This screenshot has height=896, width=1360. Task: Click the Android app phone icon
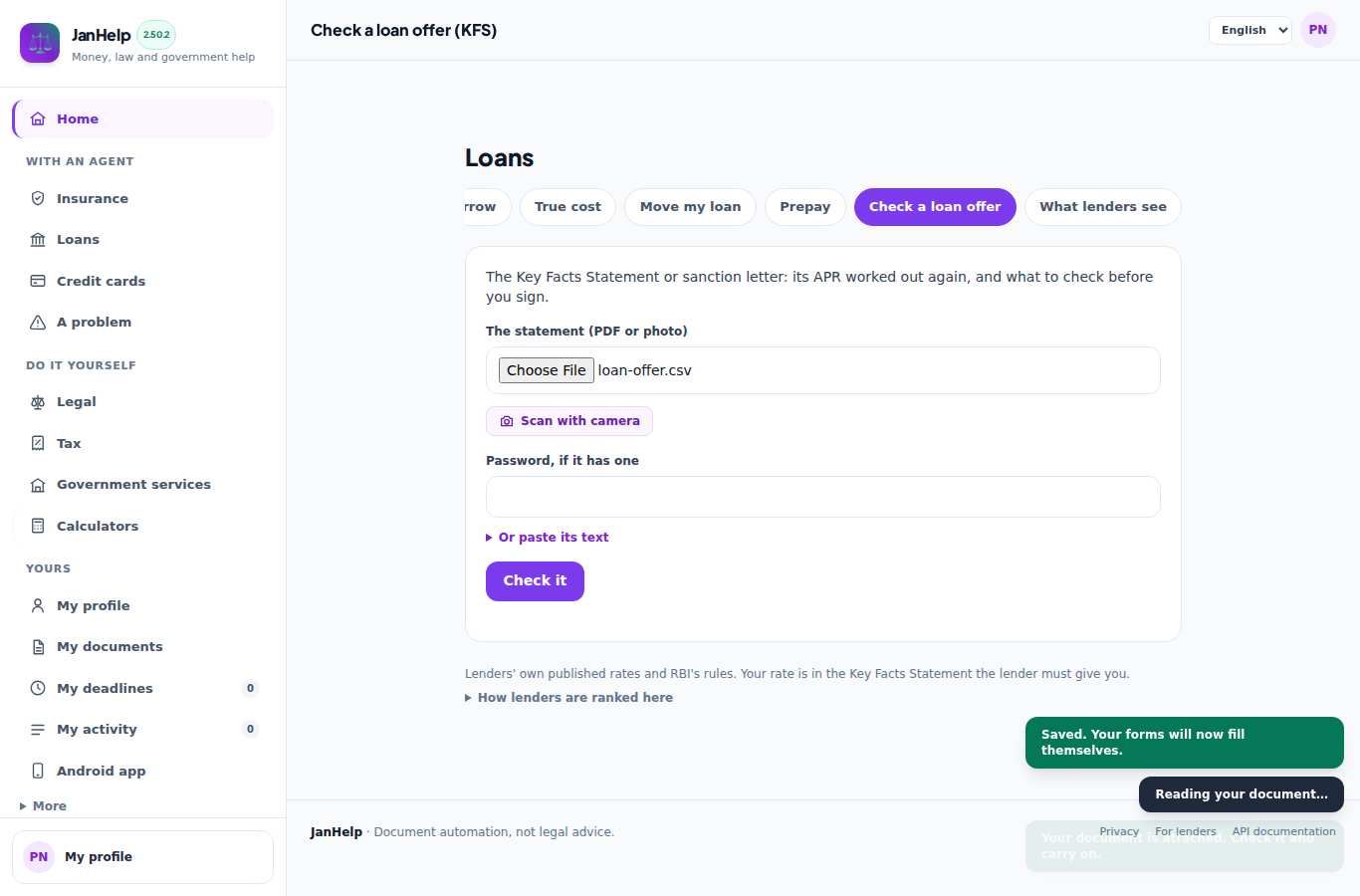pos(38,771)
